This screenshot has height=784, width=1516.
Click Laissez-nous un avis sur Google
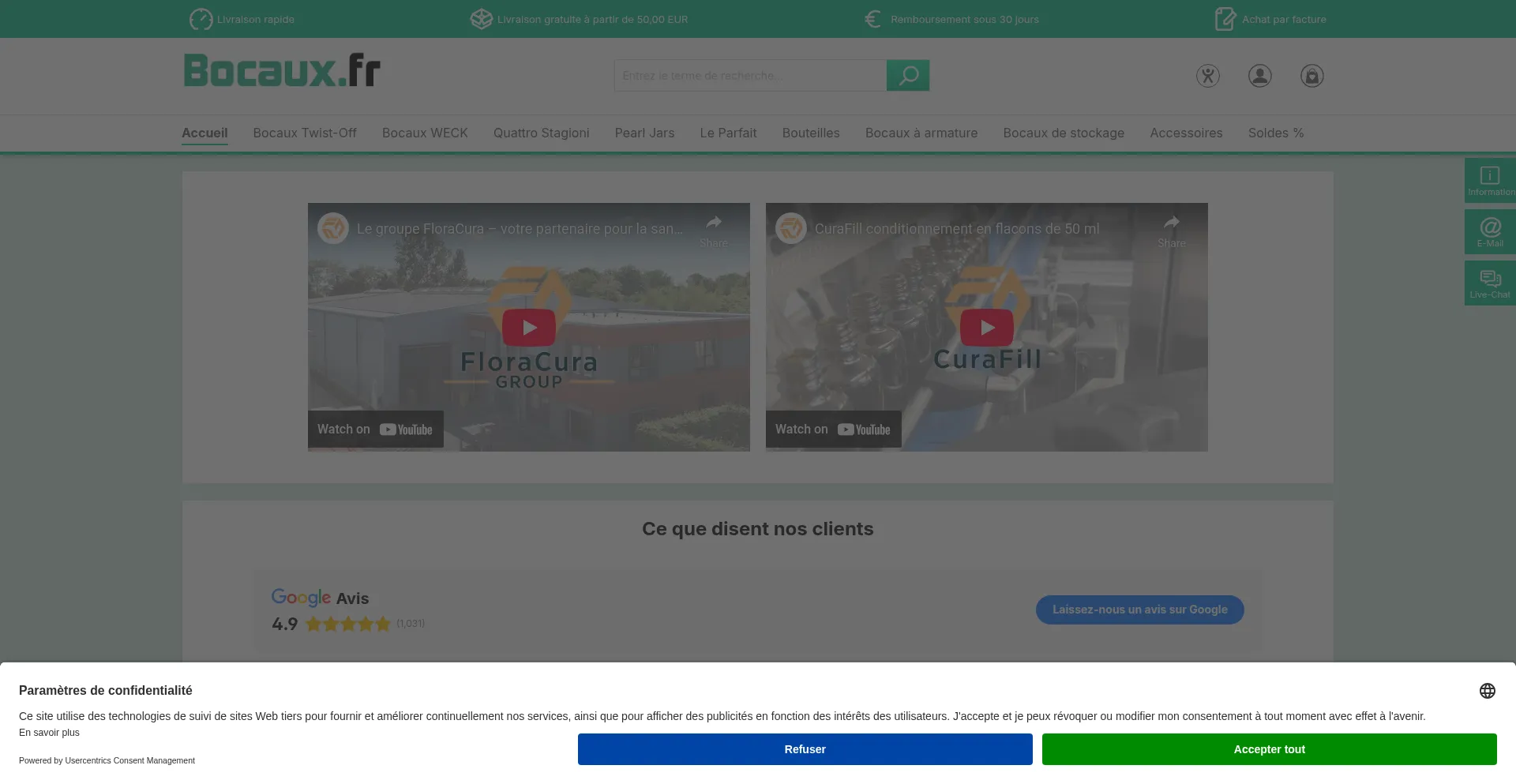pyautogui.click(x=1139, y=610)
